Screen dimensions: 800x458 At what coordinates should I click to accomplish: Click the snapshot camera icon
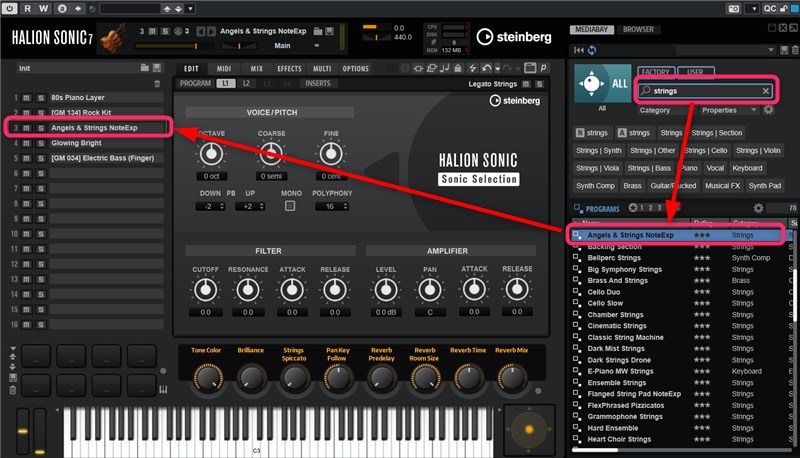(734, 9)
